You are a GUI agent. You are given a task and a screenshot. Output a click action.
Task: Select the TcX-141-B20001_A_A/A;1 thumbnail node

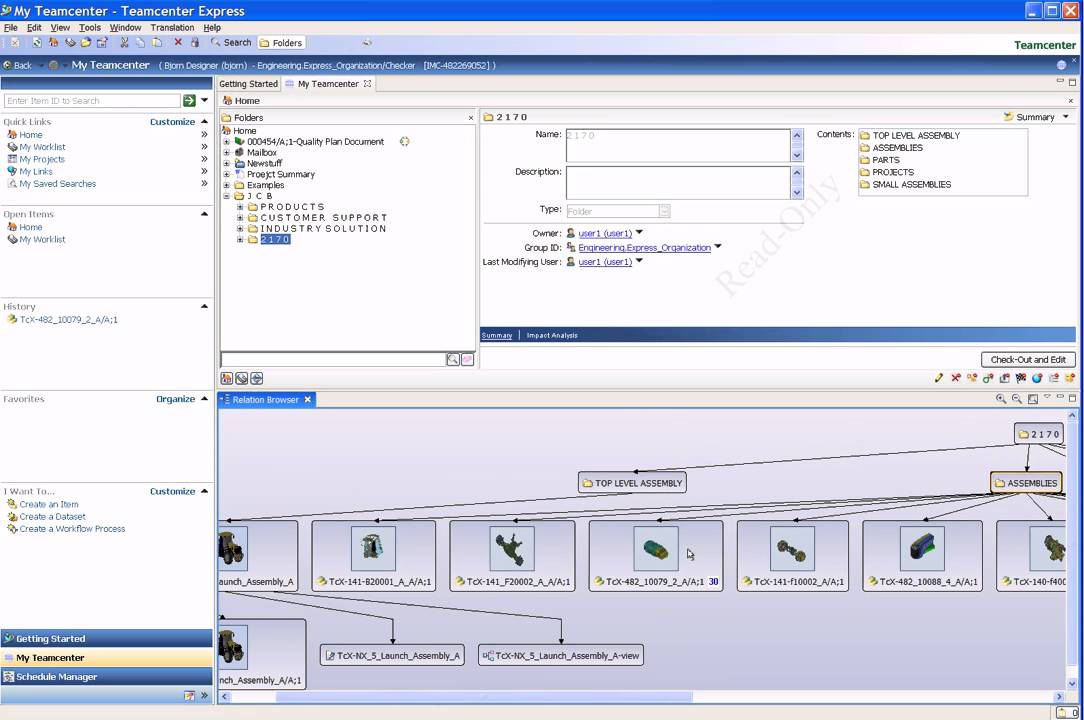pyautogui.click(x=374, y=555)
